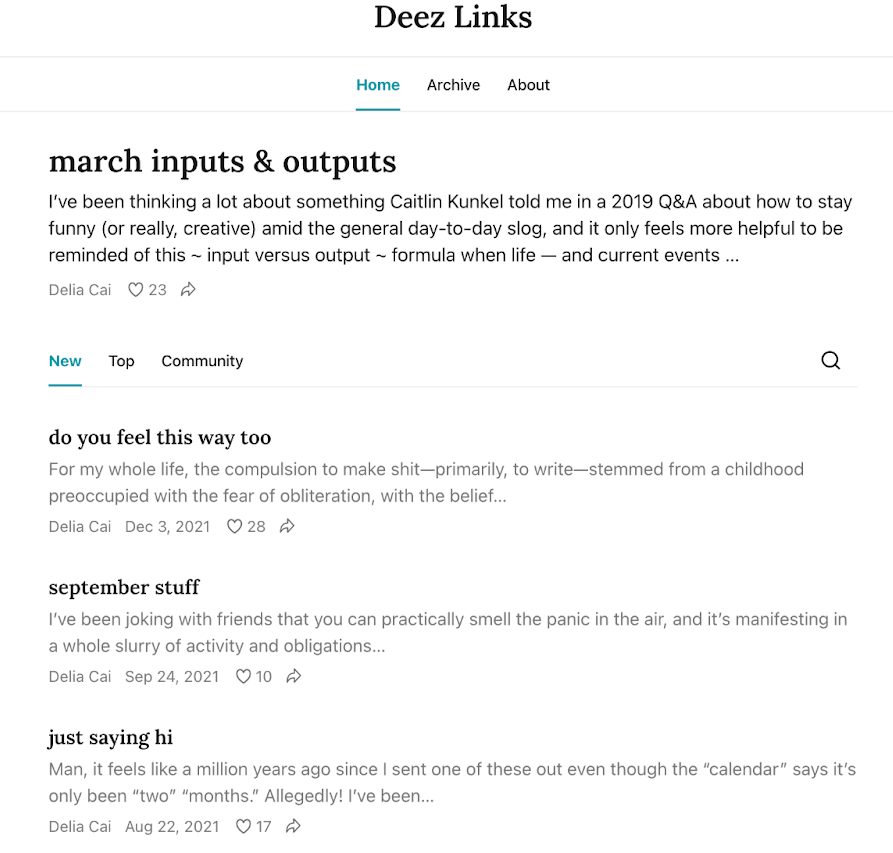893x853 pixels.
Task: Click heart icon on do you feel this way too
Action: [x=235, y=526]
